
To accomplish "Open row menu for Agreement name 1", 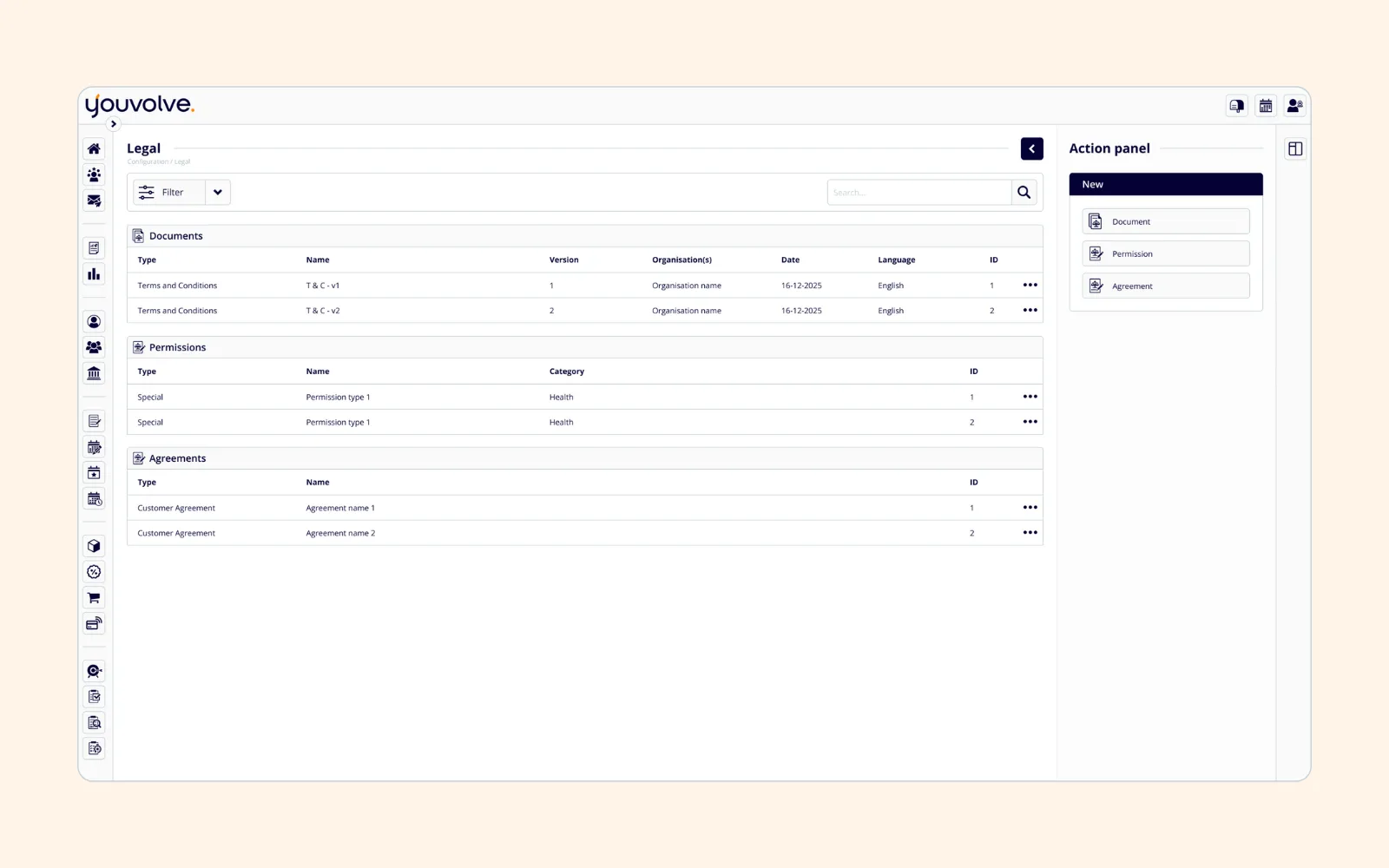I will click(x=1030, y=508).
